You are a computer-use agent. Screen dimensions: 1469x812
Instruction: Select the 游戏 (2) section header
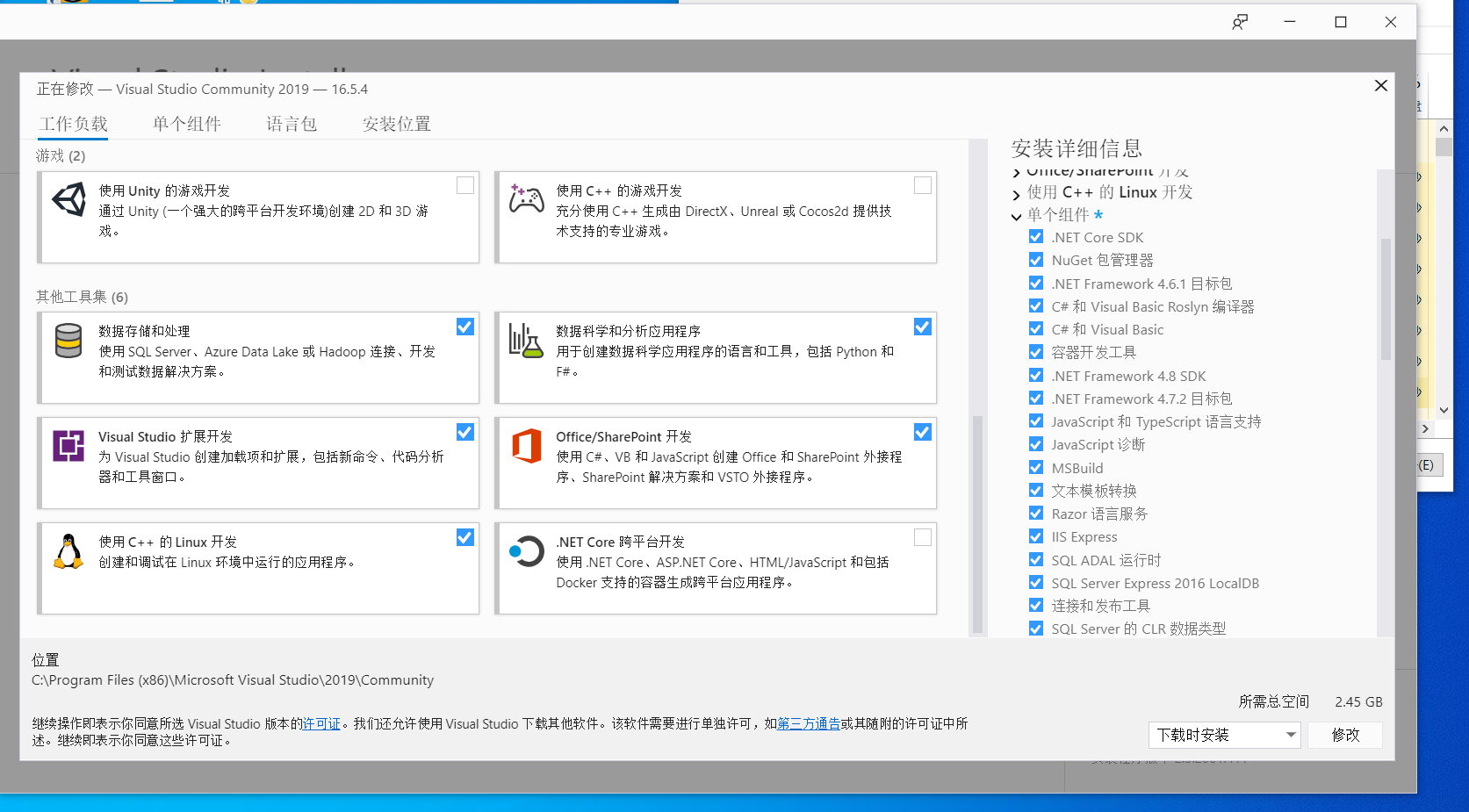point(61,155)
